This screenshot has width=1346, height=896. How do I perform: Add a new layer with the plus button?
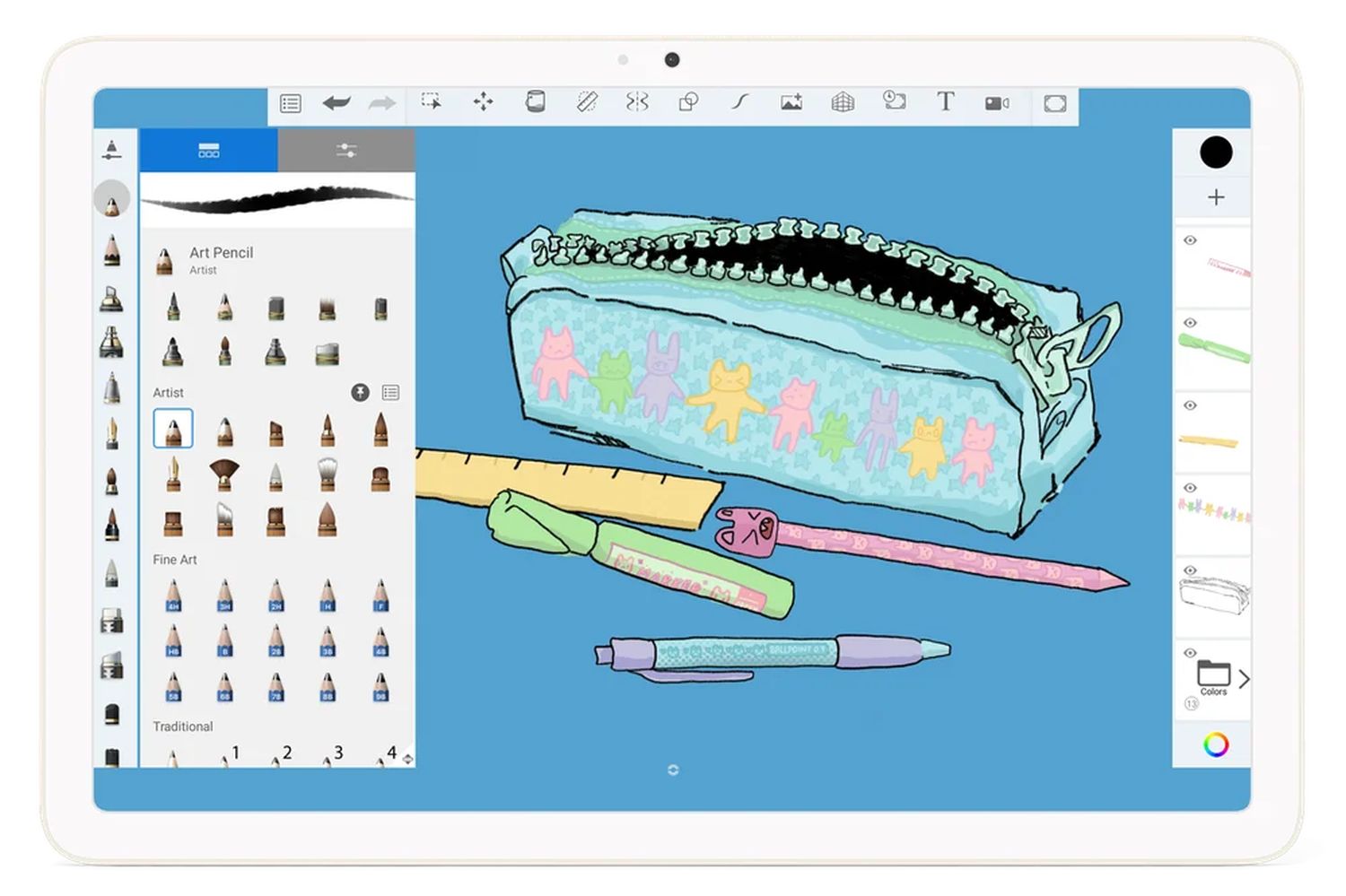coord(1216,197)
